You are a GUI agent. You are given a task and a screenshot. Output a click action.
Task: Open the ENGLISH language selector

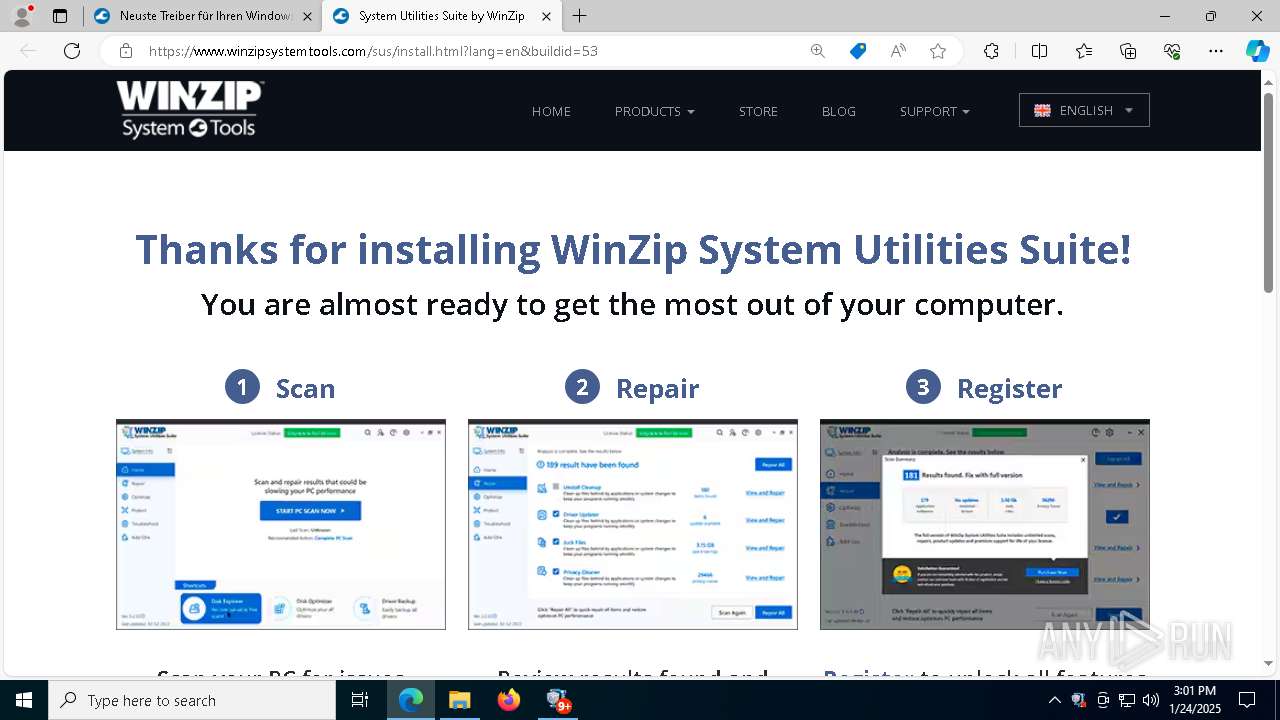tap(1084, 110)
